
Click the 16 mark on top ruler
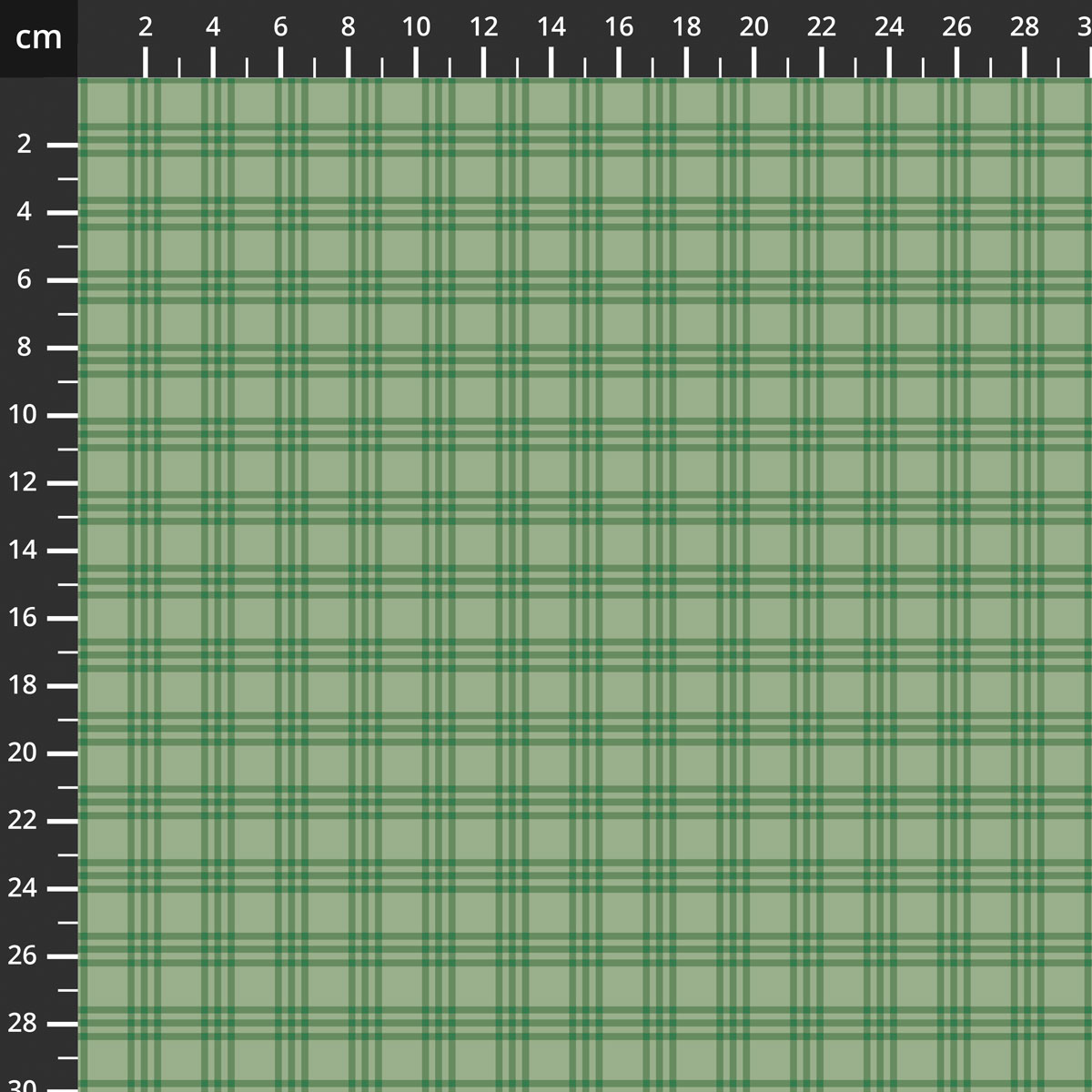pyautogui.click(x=619, y=63)
